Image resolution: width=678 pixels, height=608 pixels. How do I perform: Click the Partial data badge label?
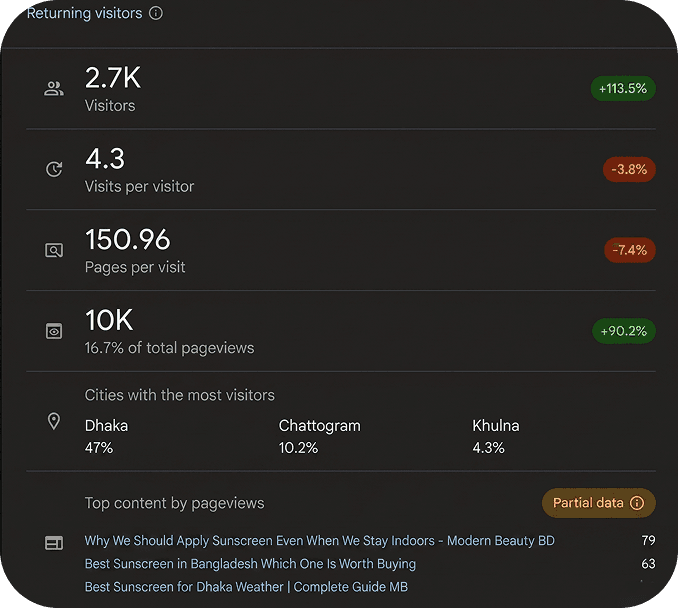[588, 503]
